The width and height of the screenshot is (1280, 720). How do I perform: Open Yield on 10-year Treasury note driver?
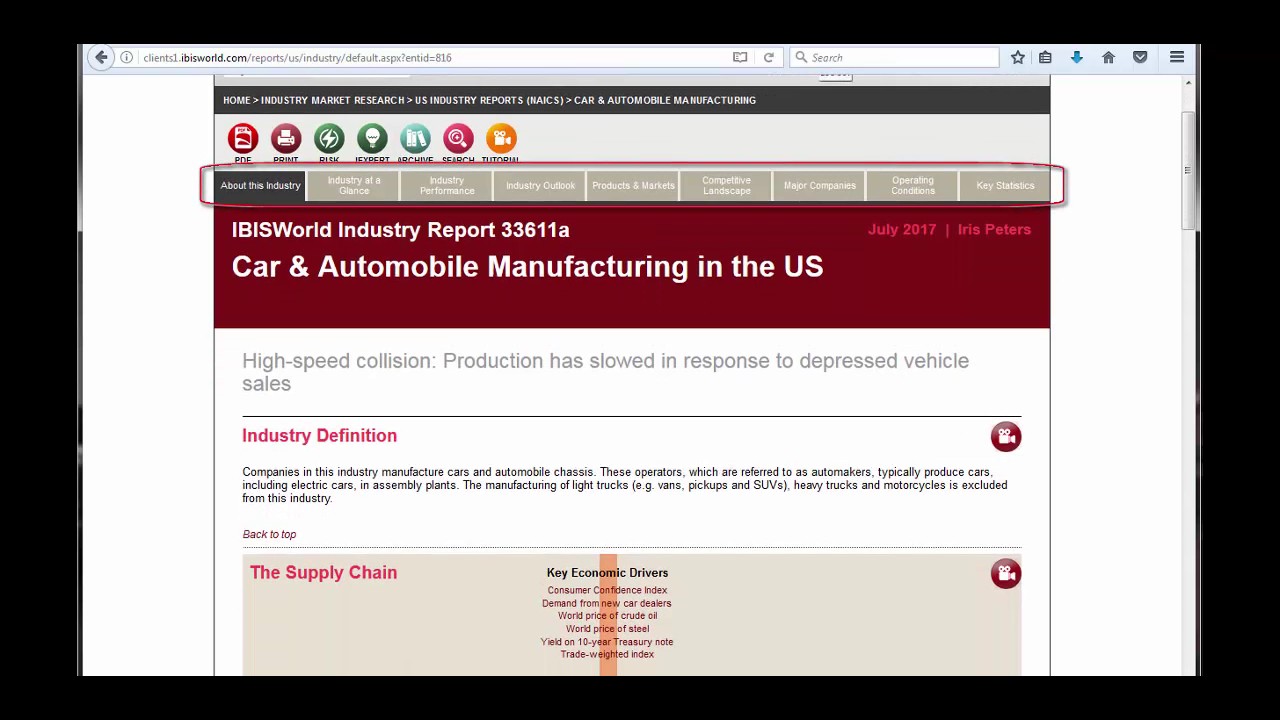tap(607, 642)
